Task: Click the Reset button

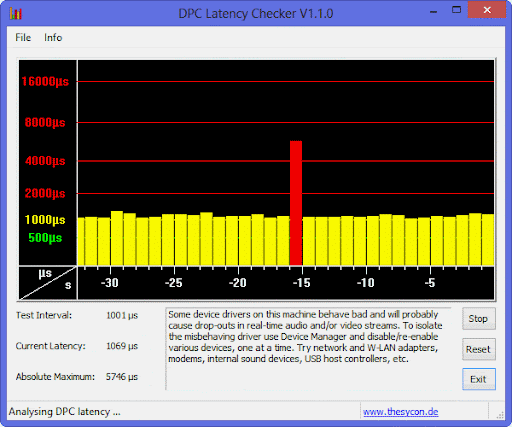Action: (x=478, y=349)
